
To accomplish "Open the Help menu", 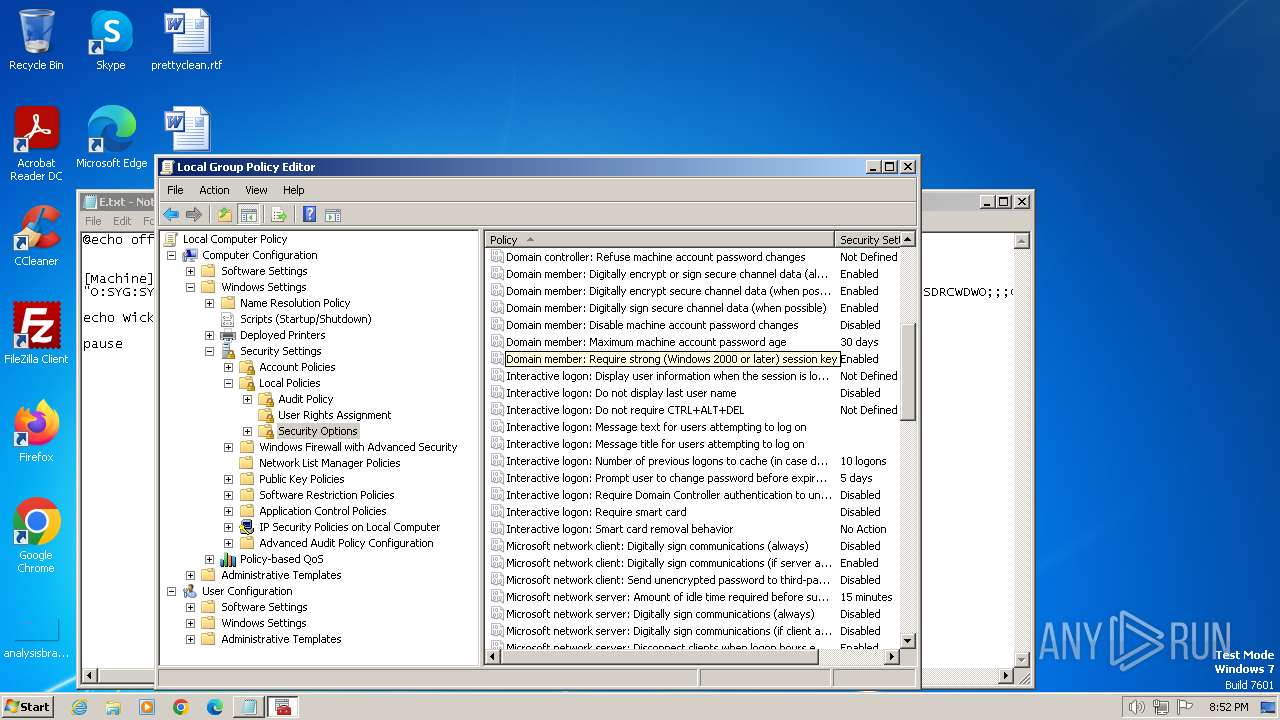I will (293, 190).
